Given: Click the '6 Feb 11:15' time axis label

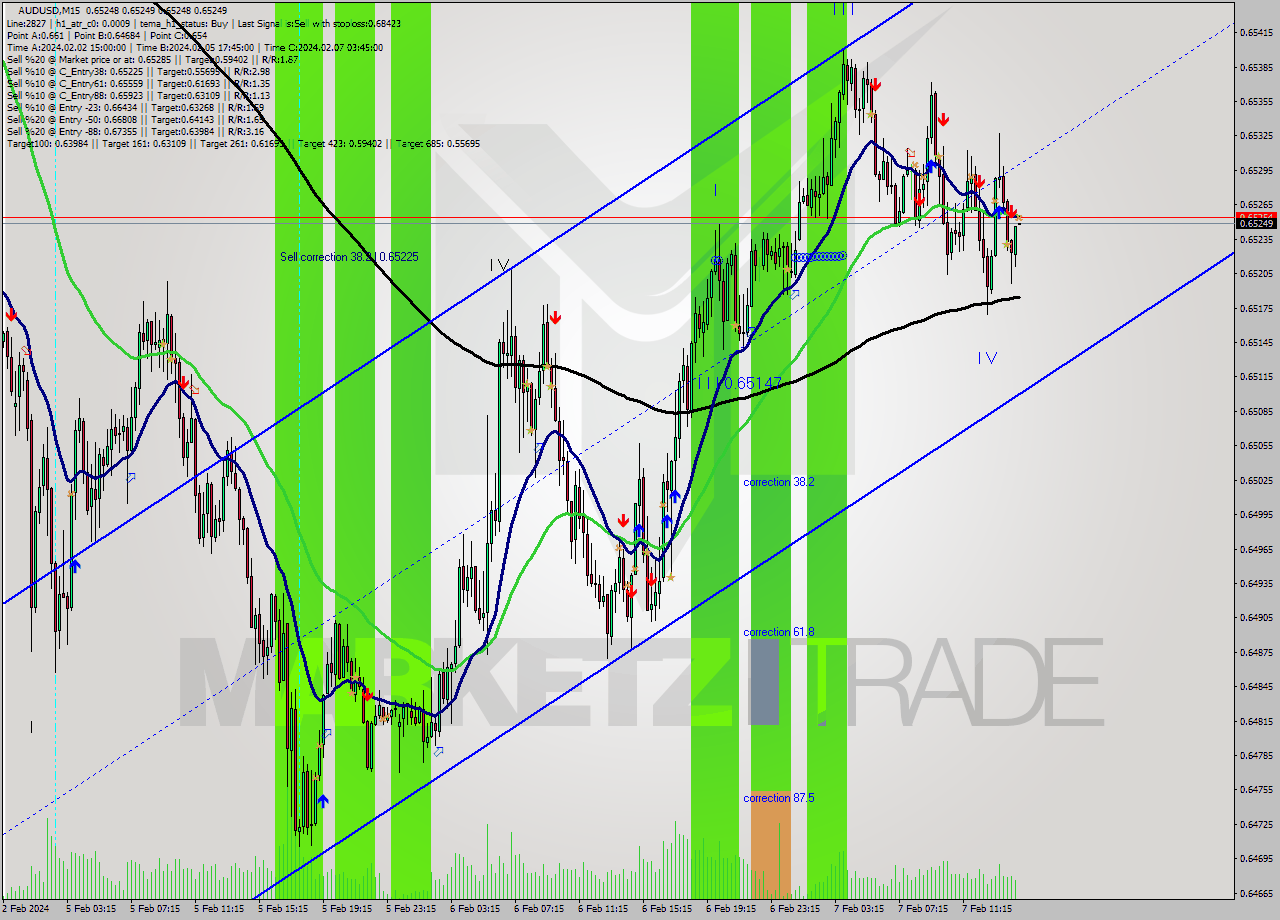Looking at the screenshot, I should tap(603, 909).
